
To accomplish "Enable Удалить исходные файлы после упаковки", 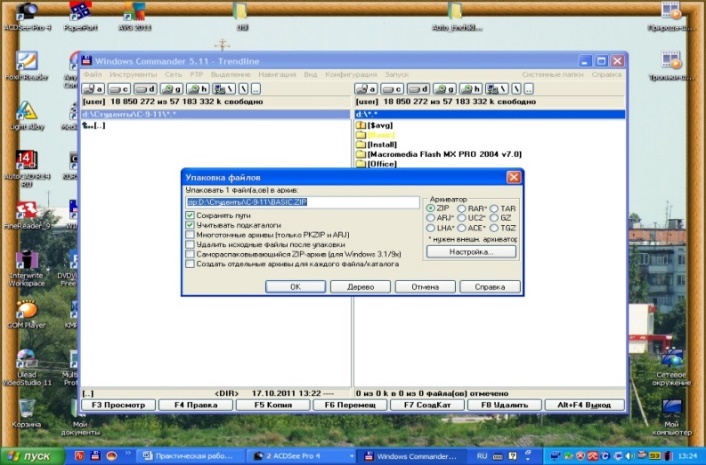I will pos(190,244).
